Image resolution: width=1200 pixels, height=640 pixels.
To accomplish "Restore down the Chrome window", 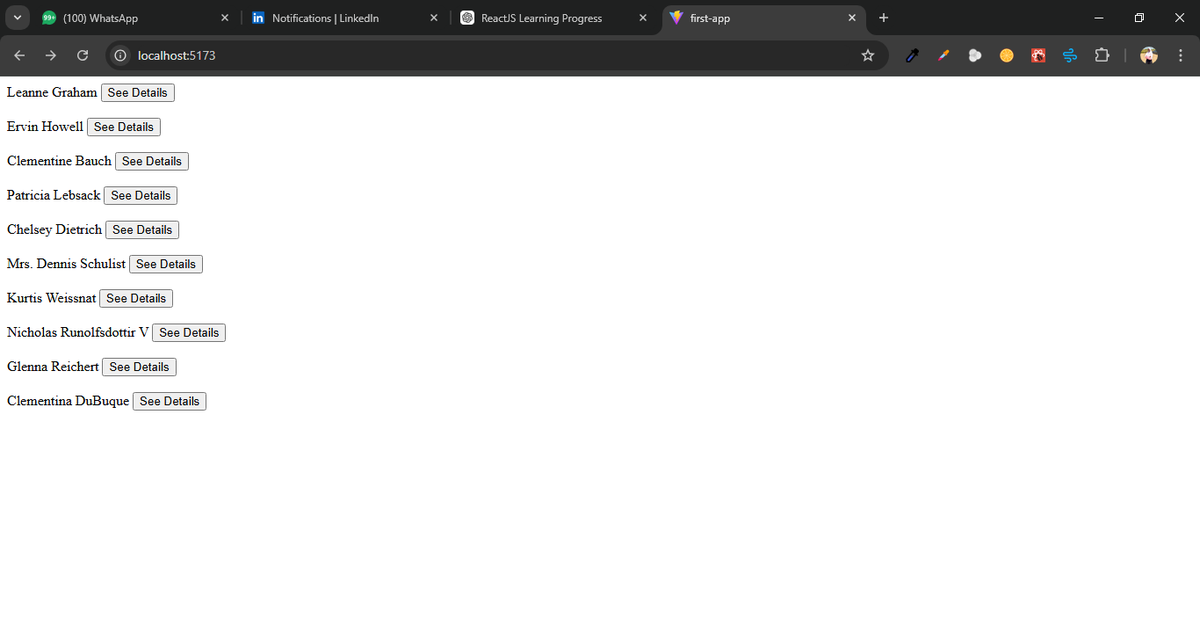I will (1139, 18).
